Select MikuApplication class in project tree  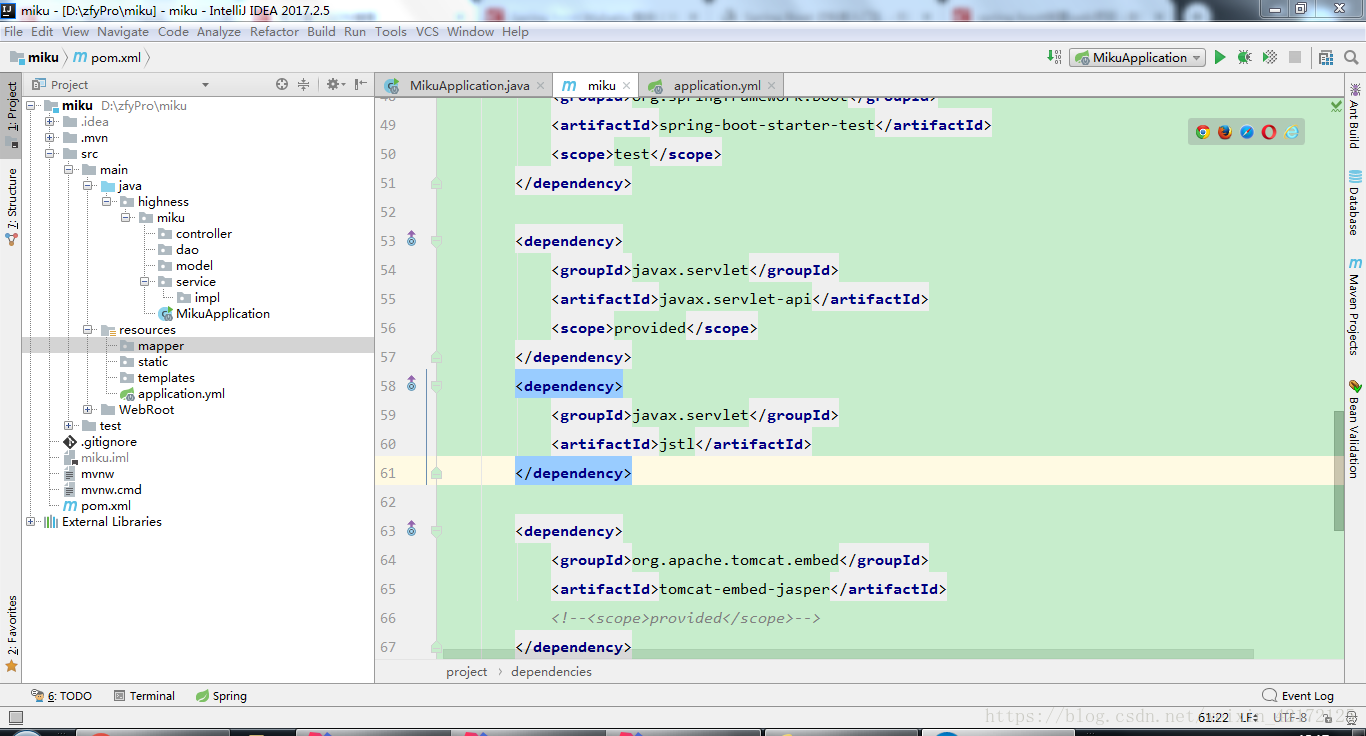click(x=223, y=314)
